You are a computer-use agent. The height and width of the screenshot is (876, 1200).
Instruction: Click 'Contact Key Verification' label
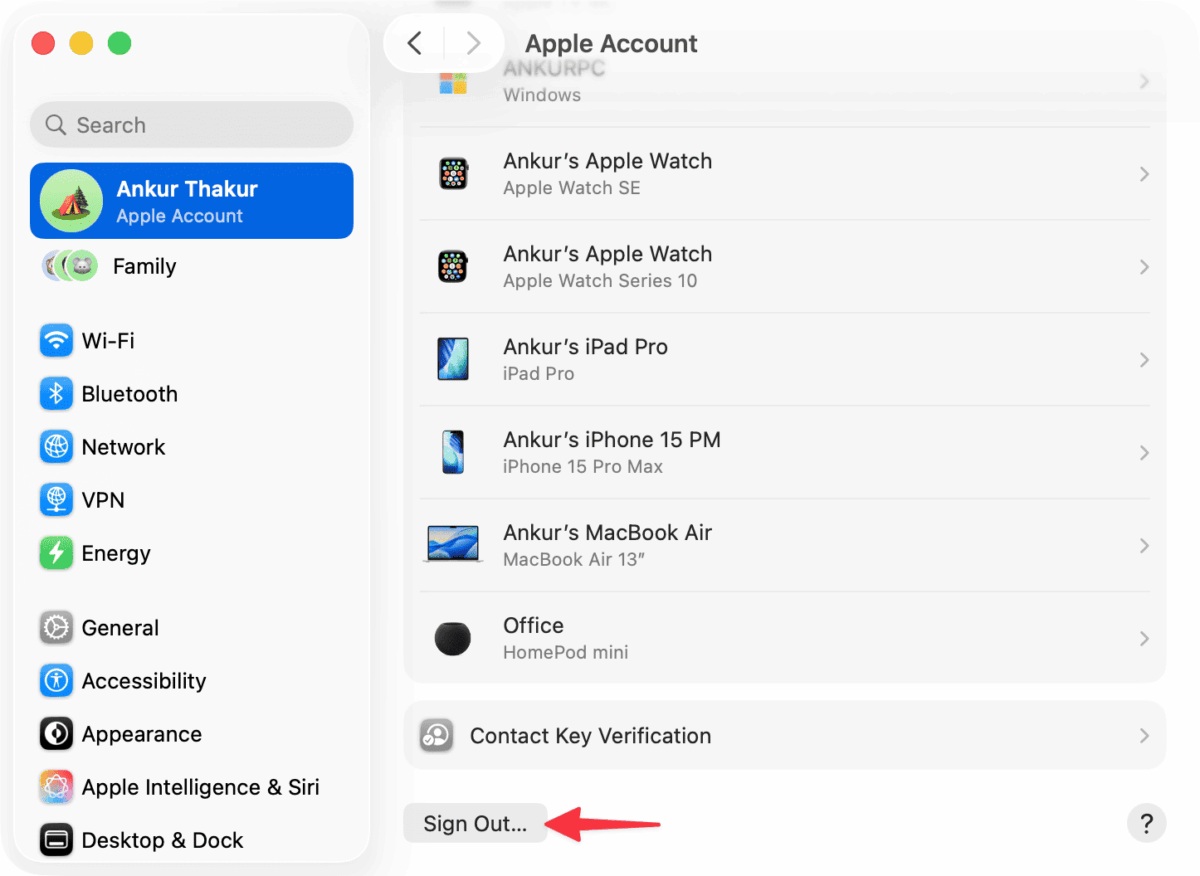coord(591,736)
